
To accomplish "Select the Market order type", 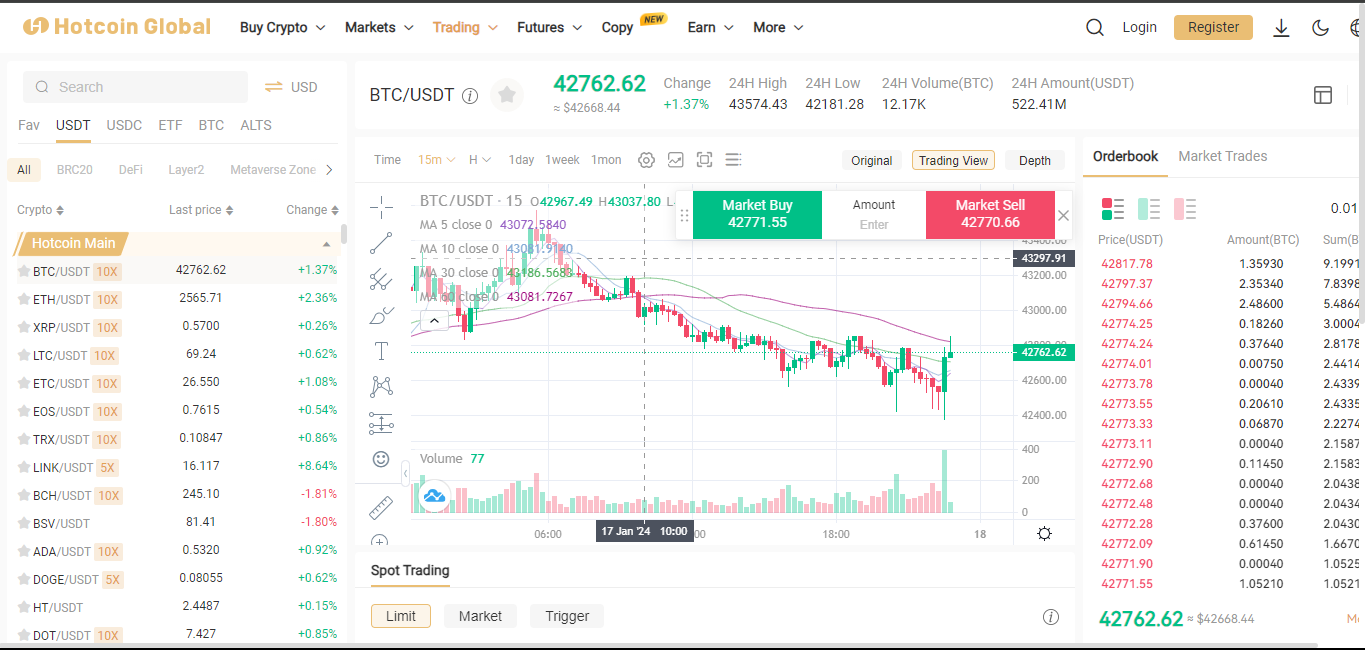I will [480, 616].
